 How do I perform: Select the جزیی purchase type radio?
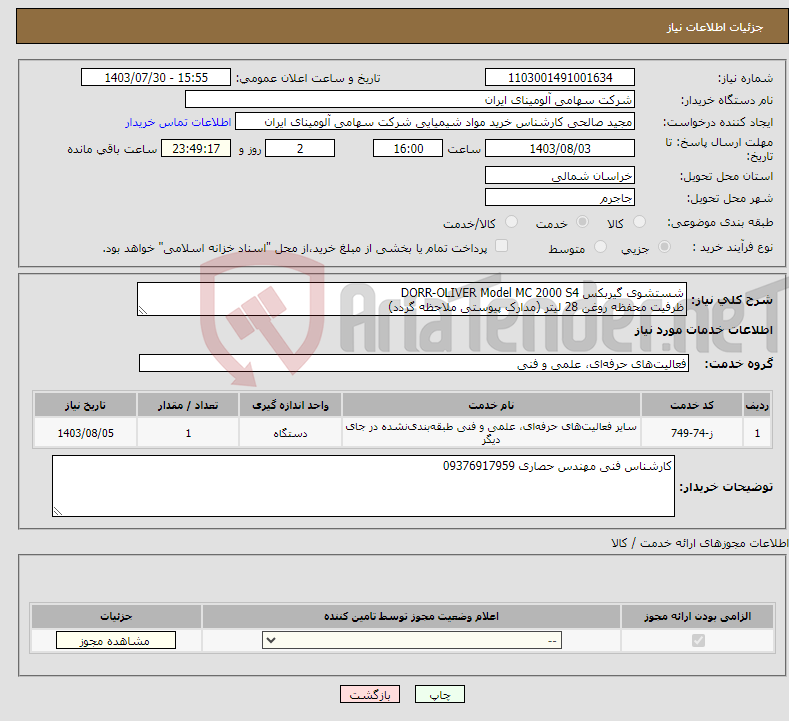pyautogui.click(x=664, y=247)
